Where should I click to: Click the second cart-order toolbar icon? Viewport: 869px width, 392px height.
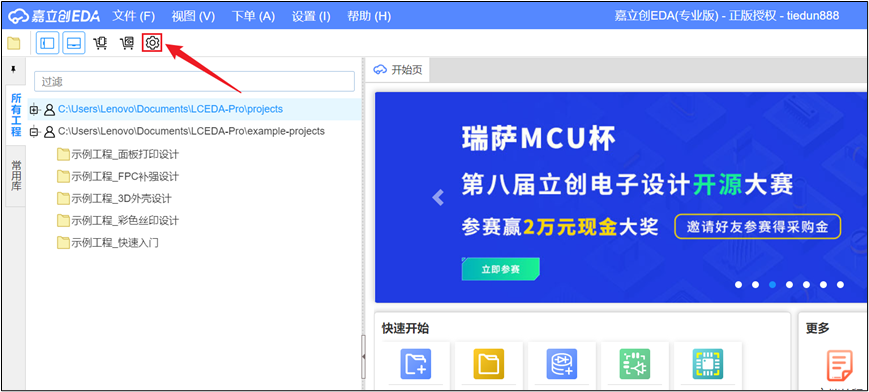point(127,43)
